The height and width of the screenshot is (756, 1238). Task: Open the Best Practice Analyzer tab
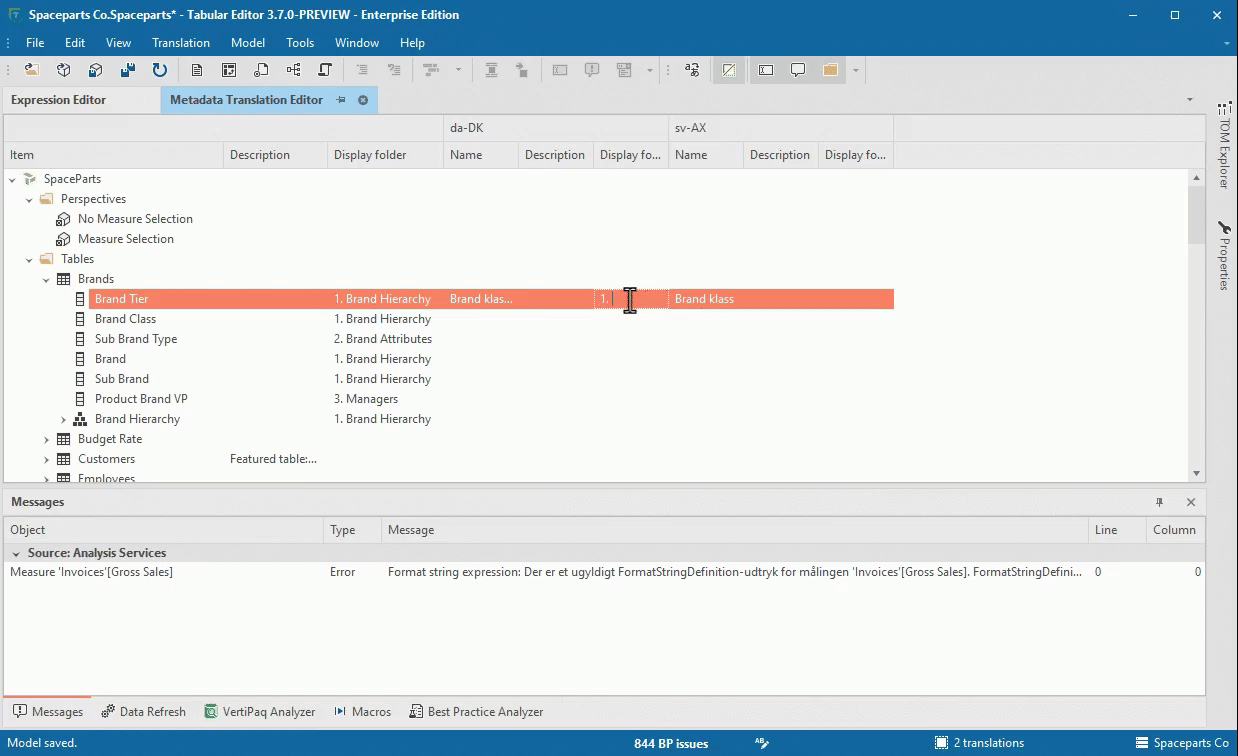tap(476, 712)
